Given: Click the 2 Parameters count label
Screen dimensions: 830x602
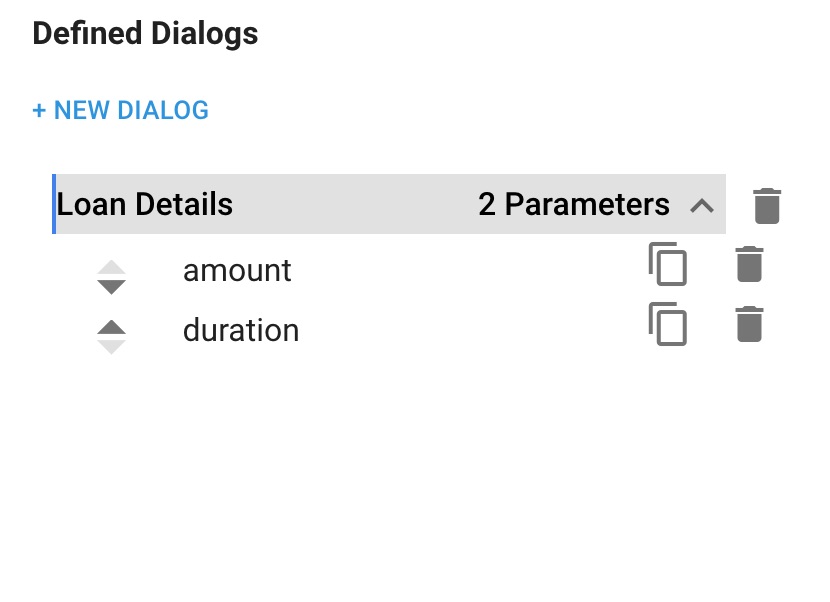Looking at the screenshot, I should click(574, 204).
